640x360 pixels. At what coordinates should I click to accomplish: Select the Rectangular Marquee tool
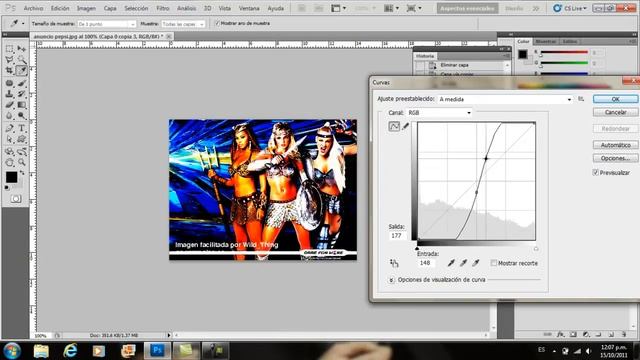click(x=9, y=49)
